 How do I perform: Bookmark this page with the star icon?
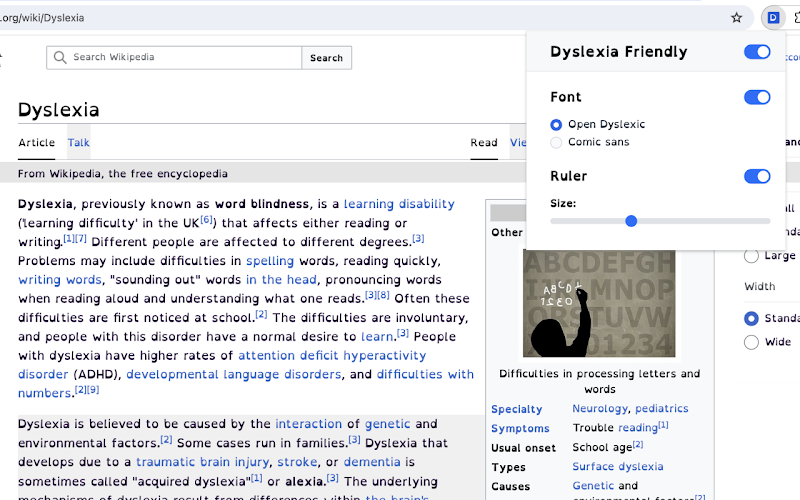coord(736,18)
